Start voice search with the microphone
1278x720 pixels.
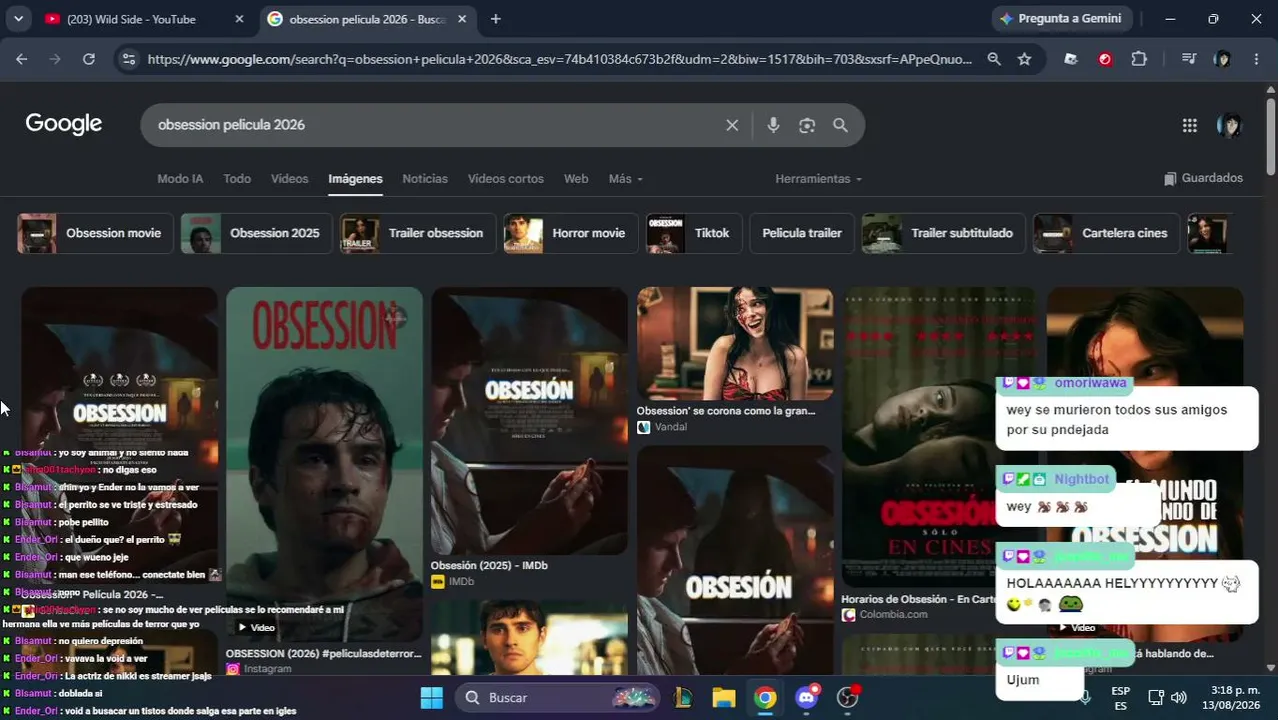coord(773,125)
